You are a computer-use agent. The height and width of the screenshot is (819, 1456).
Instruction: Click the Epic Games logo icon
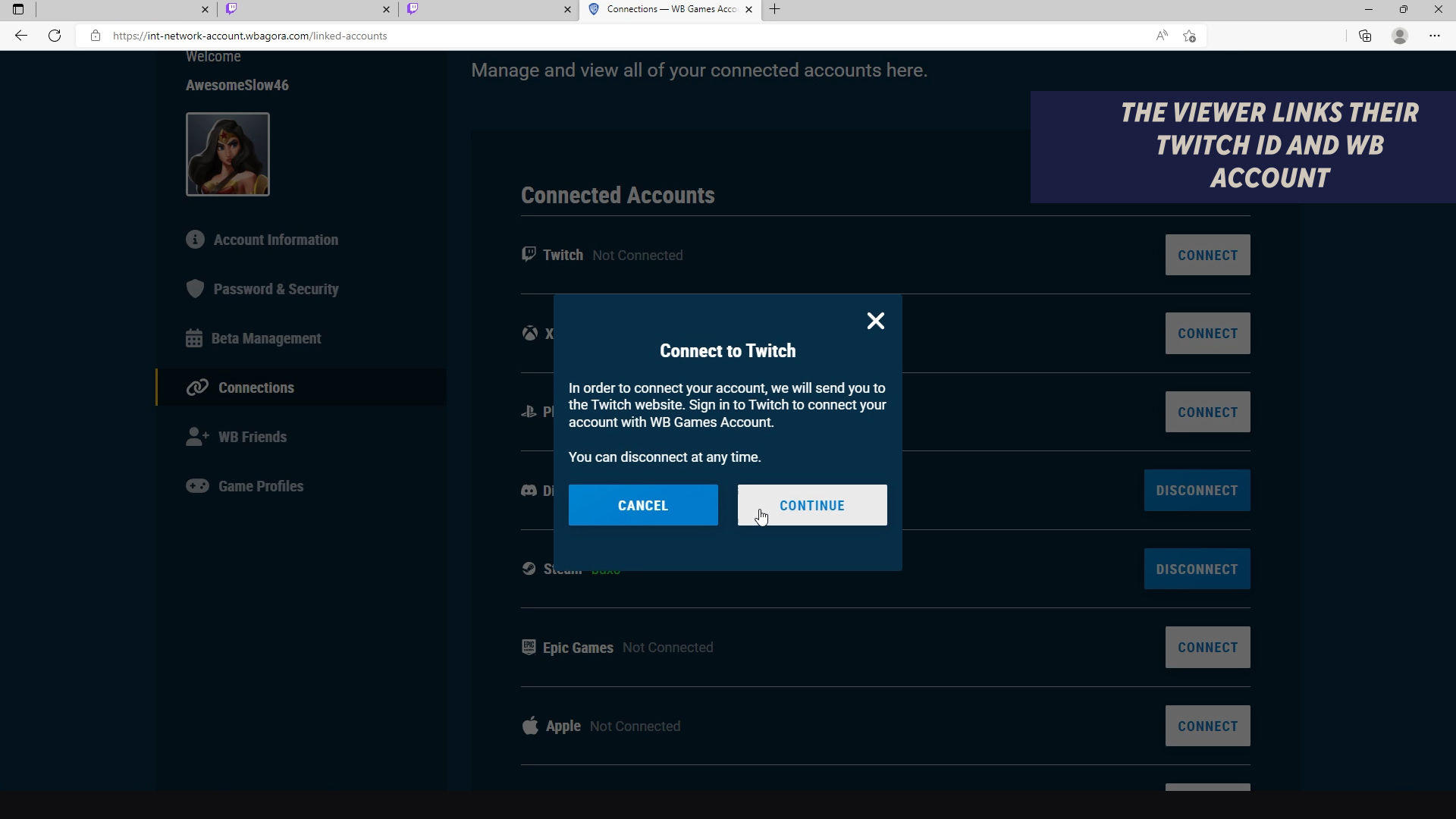tap(529, 647)
